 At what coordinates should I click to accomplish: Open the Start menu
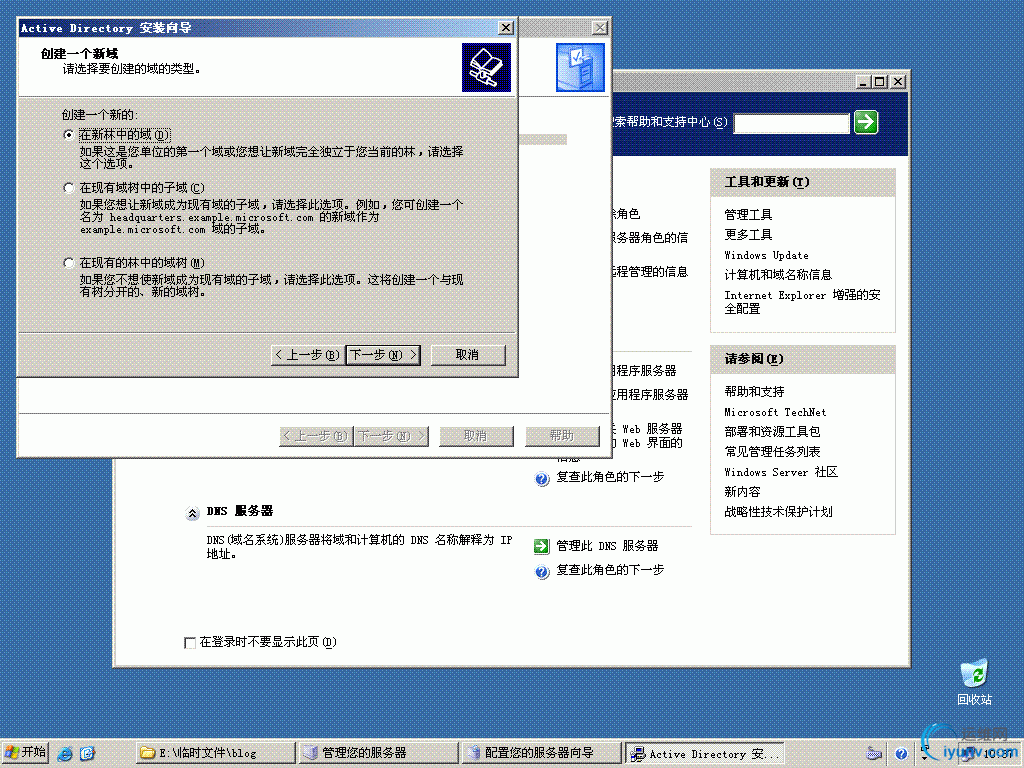tap(25, 752)
